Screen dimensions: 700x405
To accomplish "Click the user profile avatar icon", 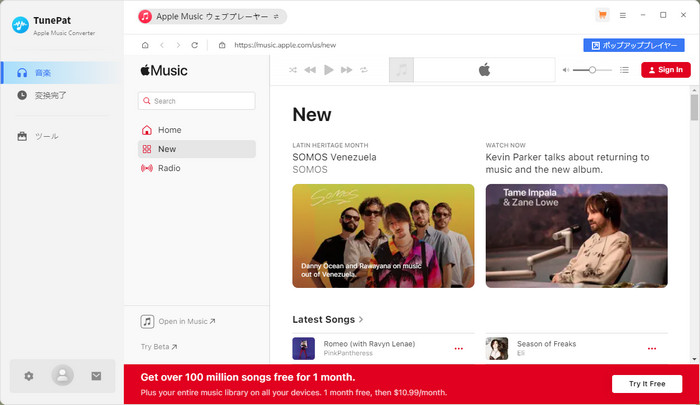I will tap(63, 376).
